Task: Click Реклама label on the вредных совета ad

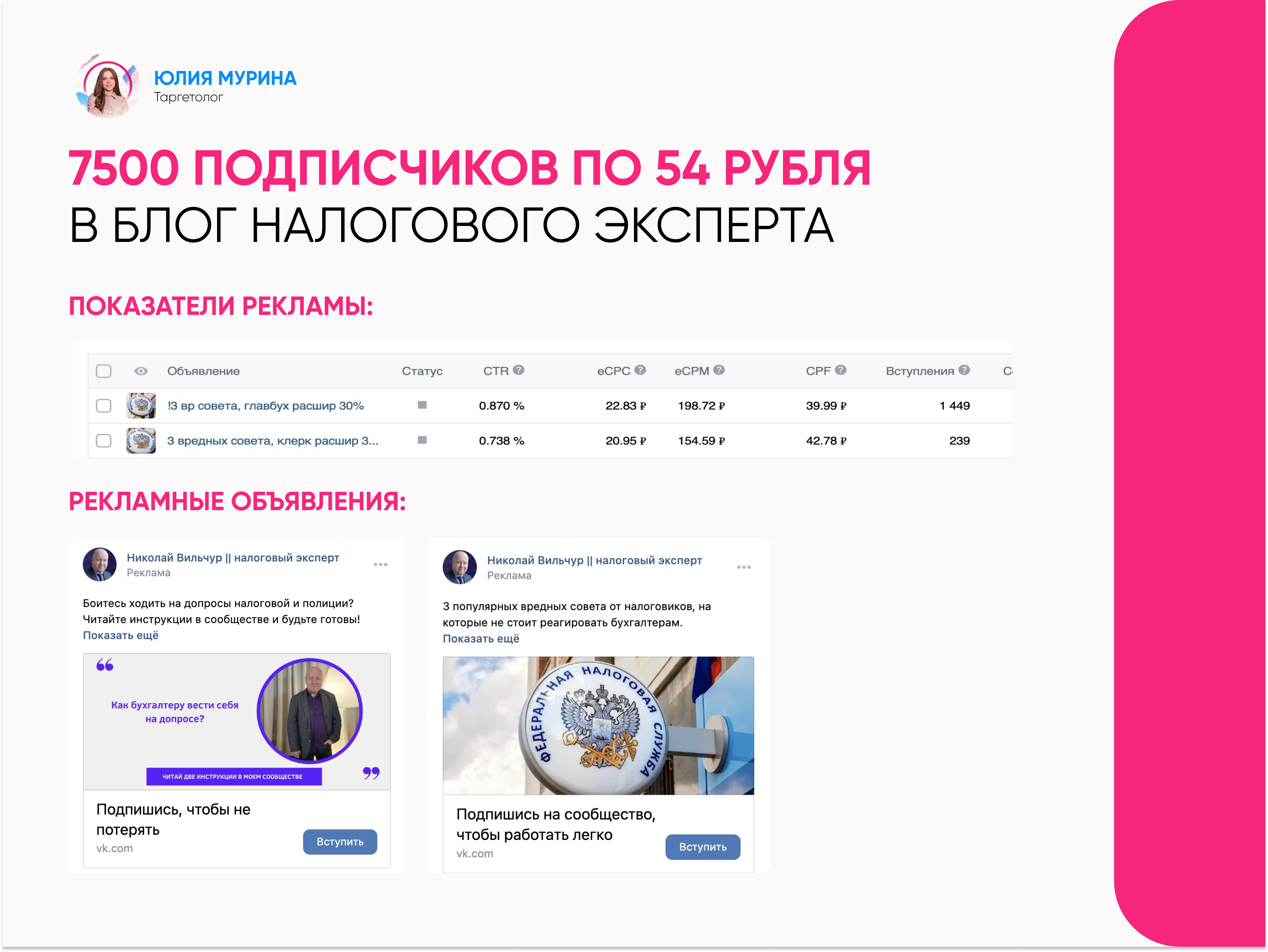Action: 509,576
